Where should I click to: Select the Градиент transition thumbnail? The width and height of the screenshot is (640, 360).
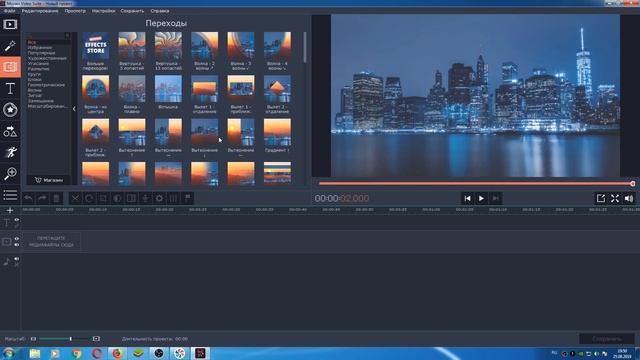[278, 132]
